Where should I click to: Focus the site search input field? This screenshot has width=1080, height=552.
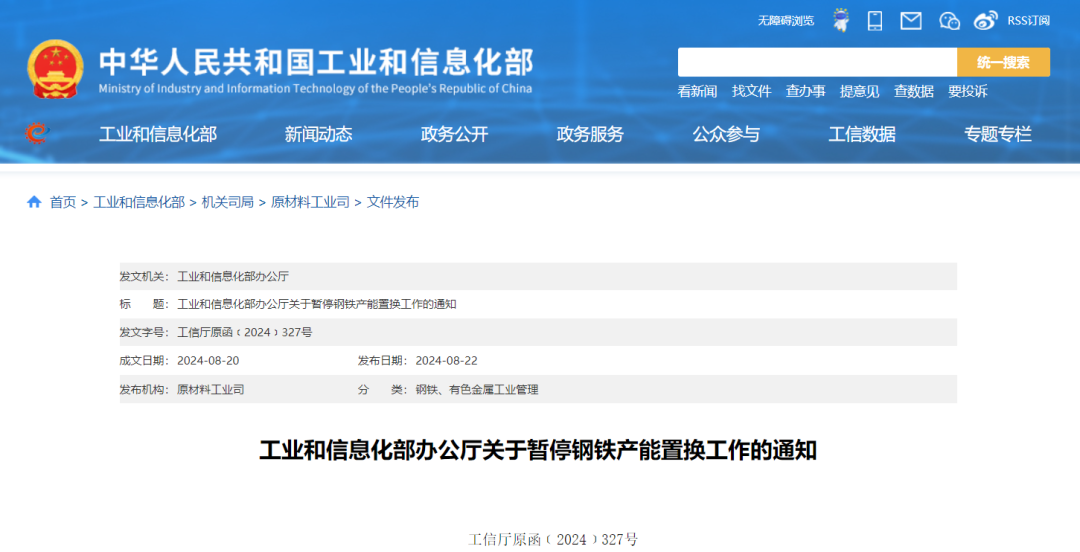817,62
